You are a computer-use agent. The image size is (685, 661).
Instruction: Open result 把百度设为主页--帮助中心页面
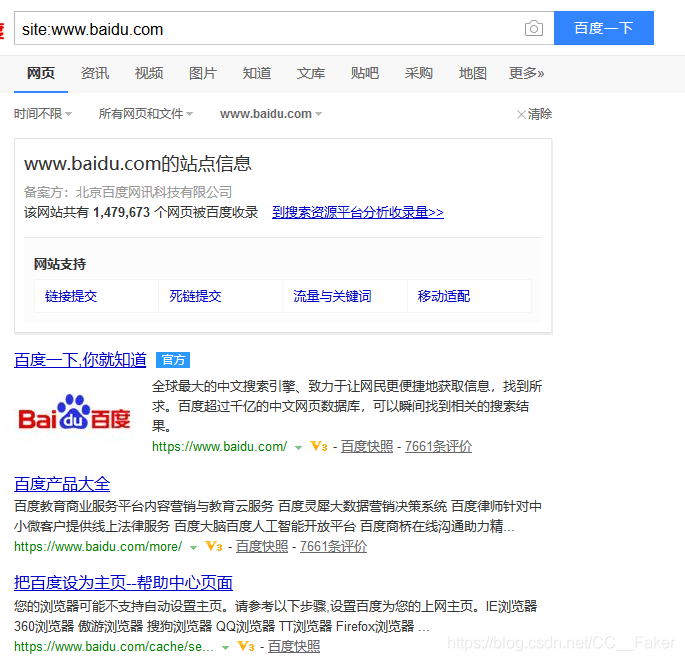pyautogui.click(x=123, y=583)
